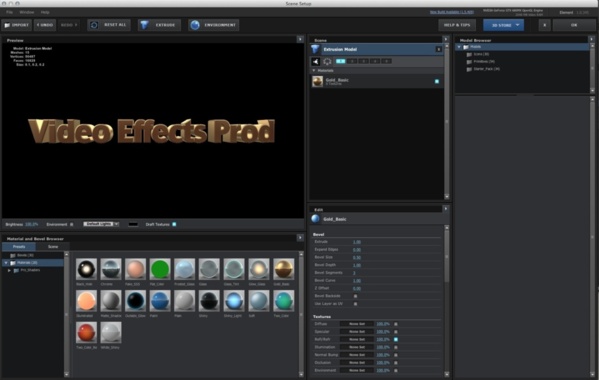
Task: Select the Paint blue material preset
Action: [x=160, y=301]
